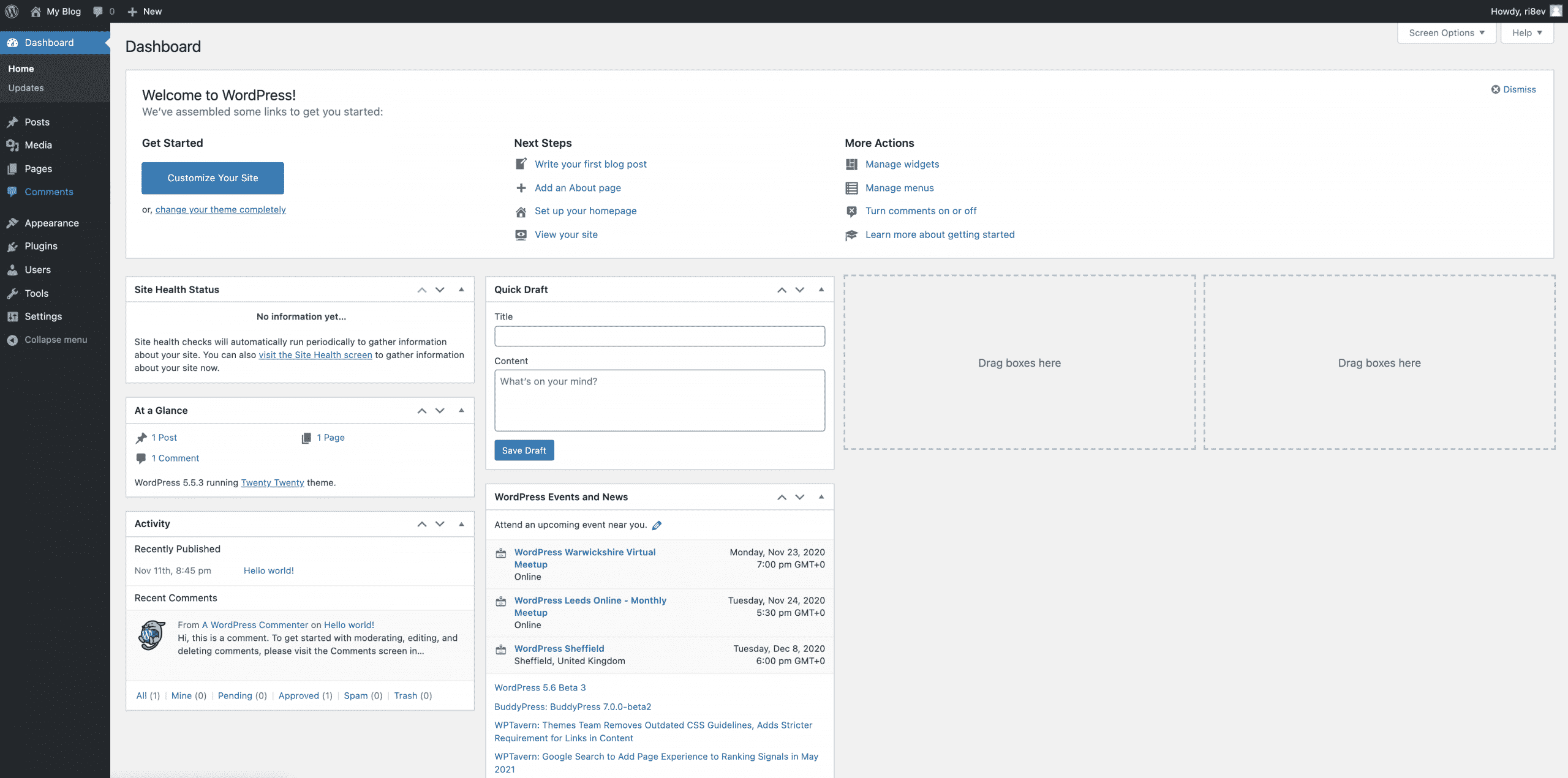Open the Comments menu in sidebar
1568x778 pixels.
55,192
